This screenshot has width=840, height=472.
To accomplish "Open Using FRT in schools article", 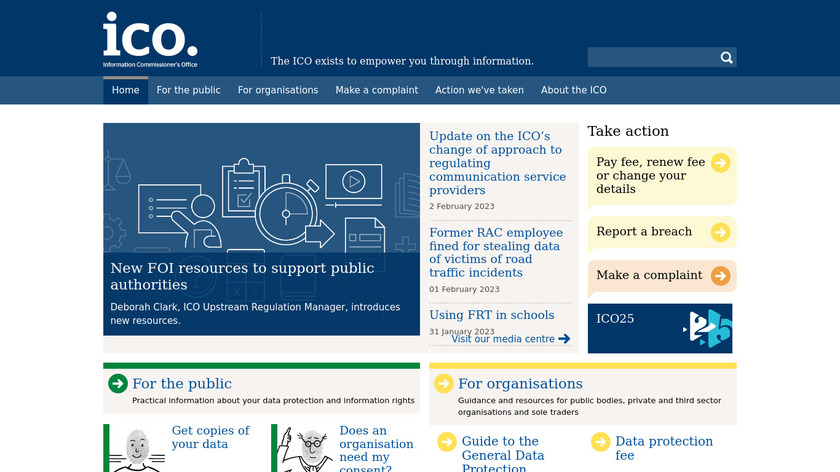I will 492,315.
